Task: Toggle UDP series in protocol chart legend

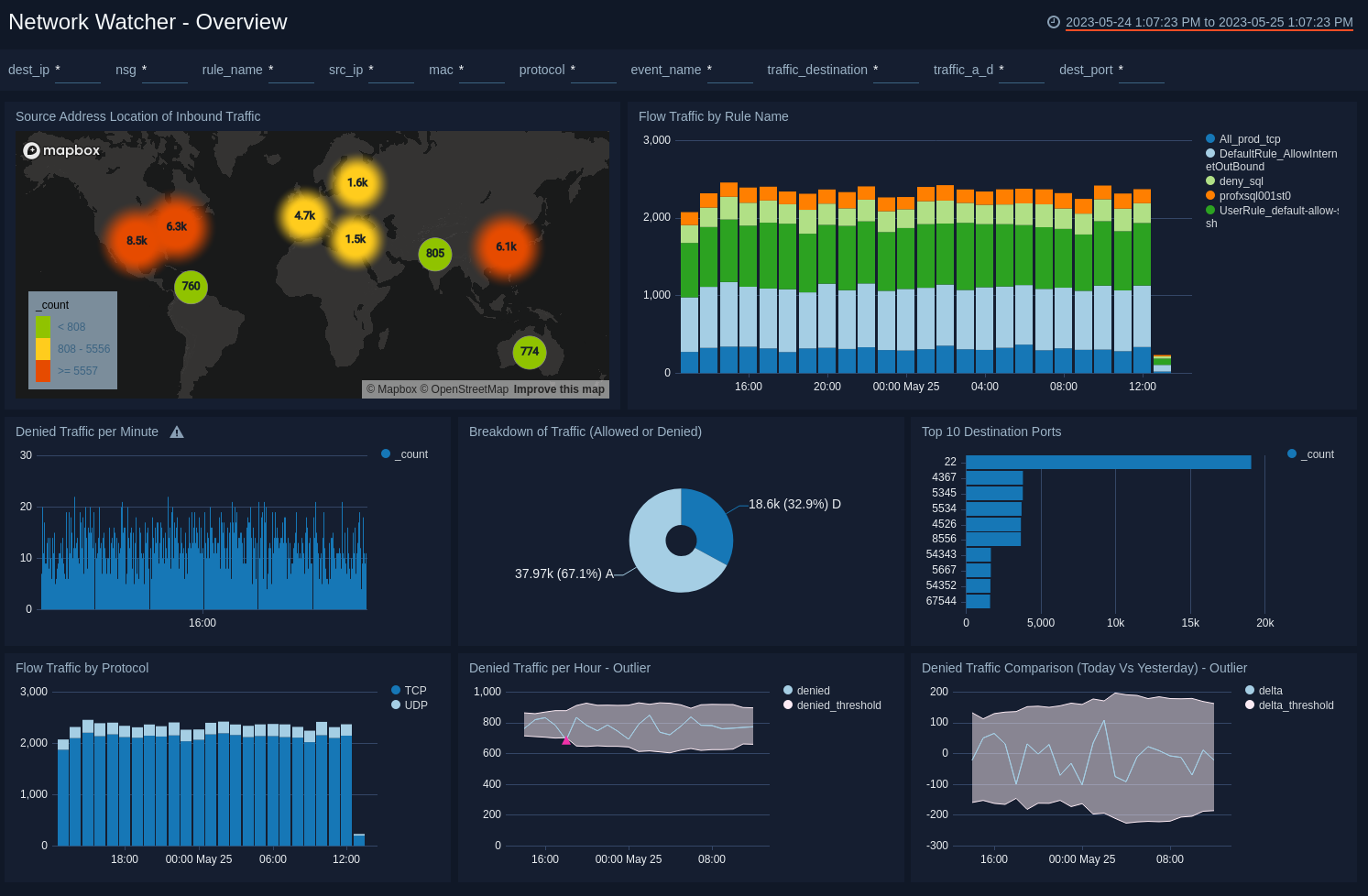Action: tap(410, 705)
